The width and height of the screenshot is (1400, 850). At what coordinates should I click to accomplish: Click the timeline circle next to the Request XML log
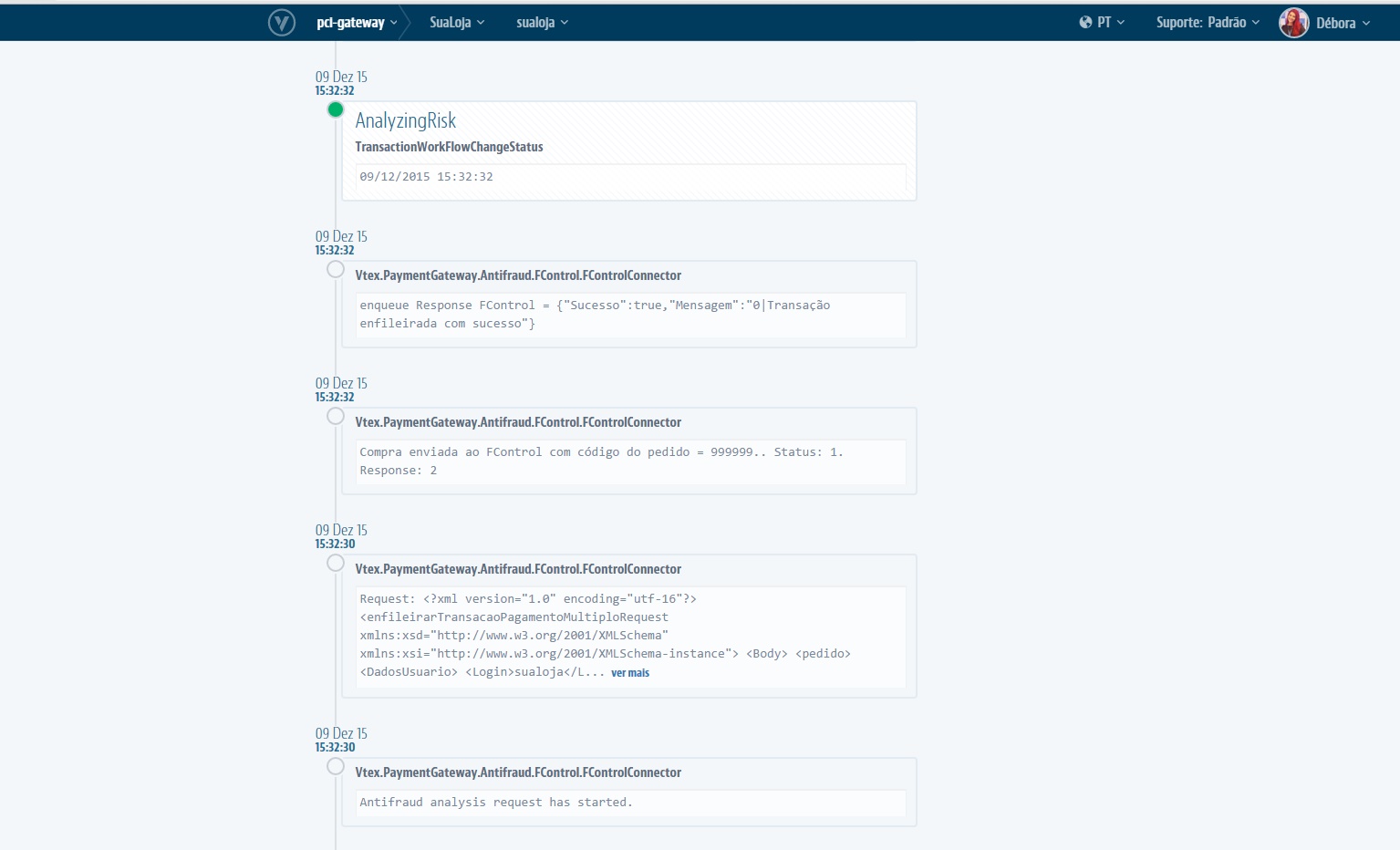(x=335, y=563)
